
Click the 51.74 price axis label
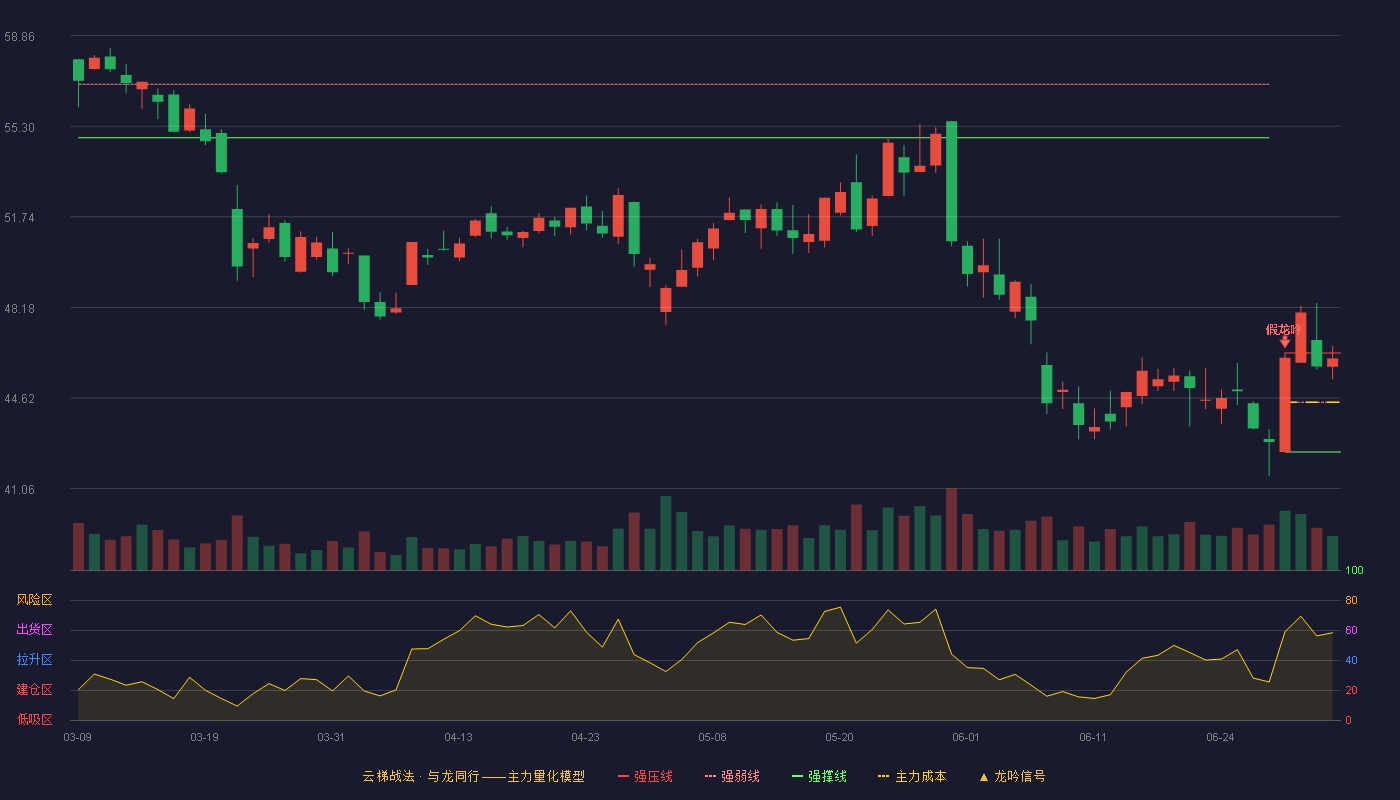pyautogui.click(x=20, y=217)
